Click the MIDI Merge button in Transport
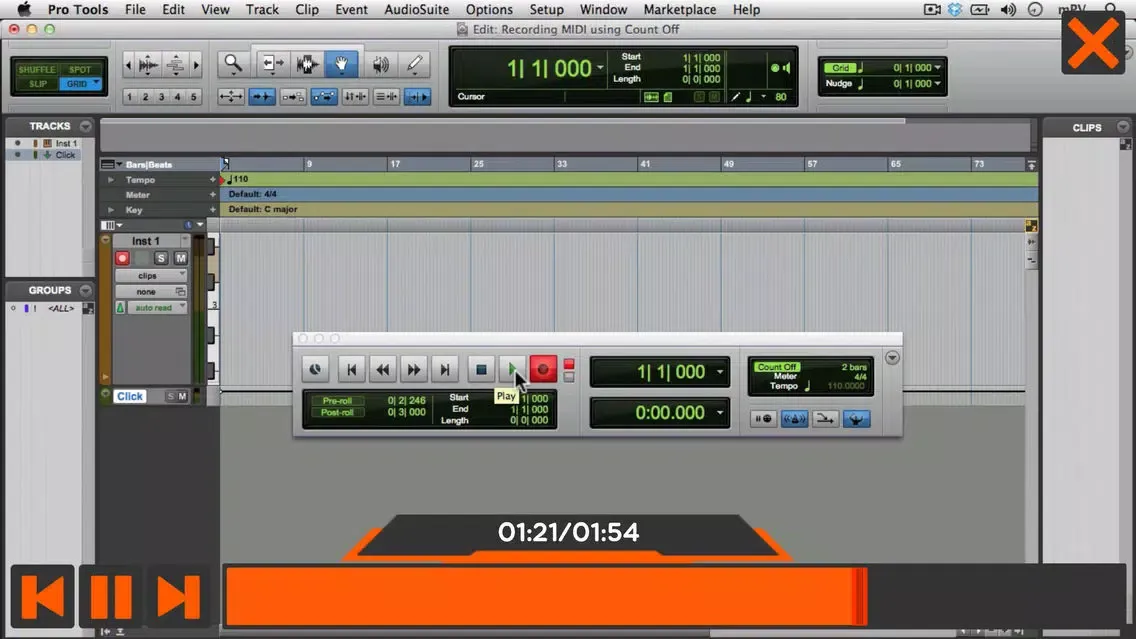This screenshot has width=1136, height=639. (x=825, y=419)
